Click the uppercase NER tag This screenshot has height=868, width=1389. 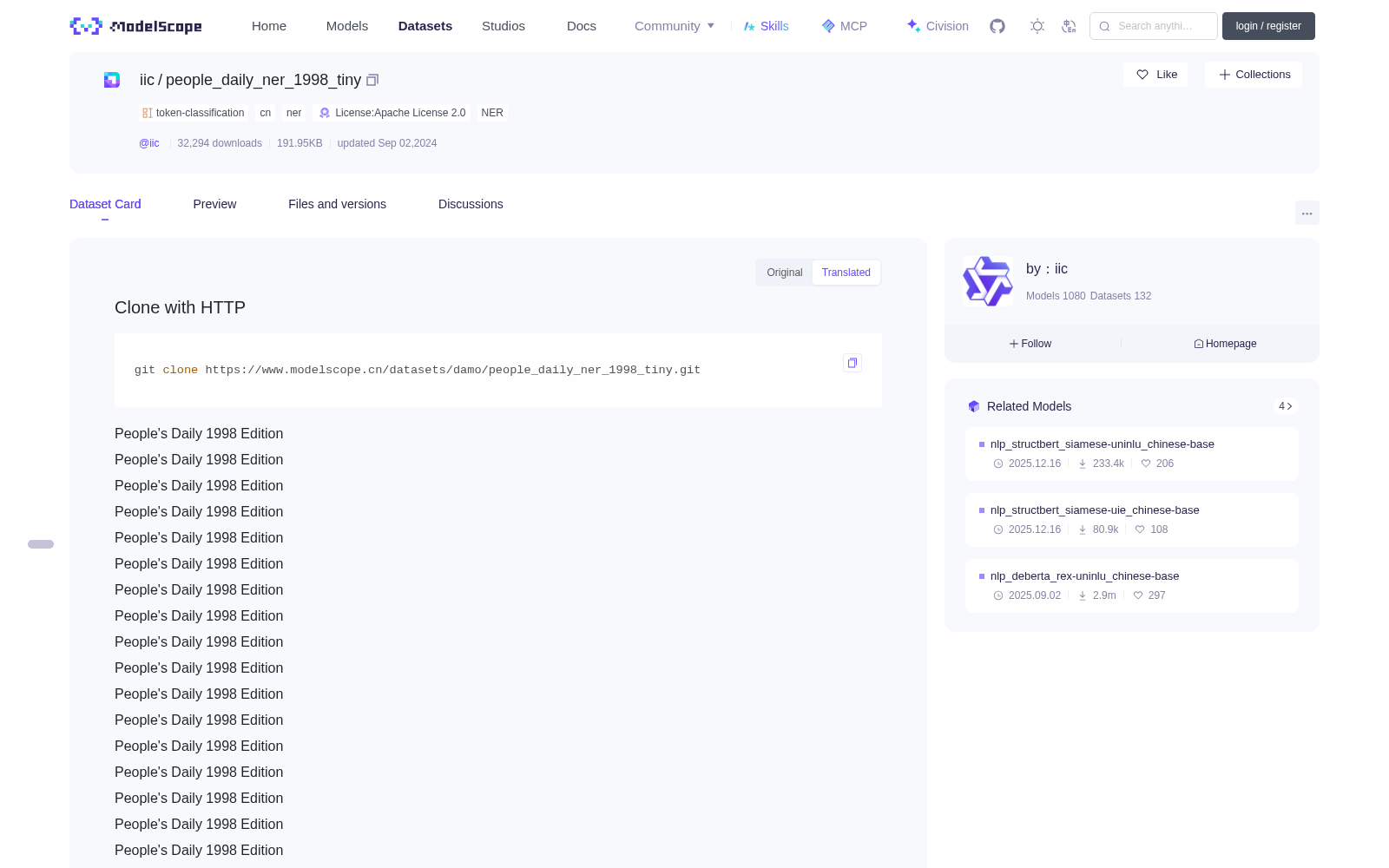tap(492, 113)
